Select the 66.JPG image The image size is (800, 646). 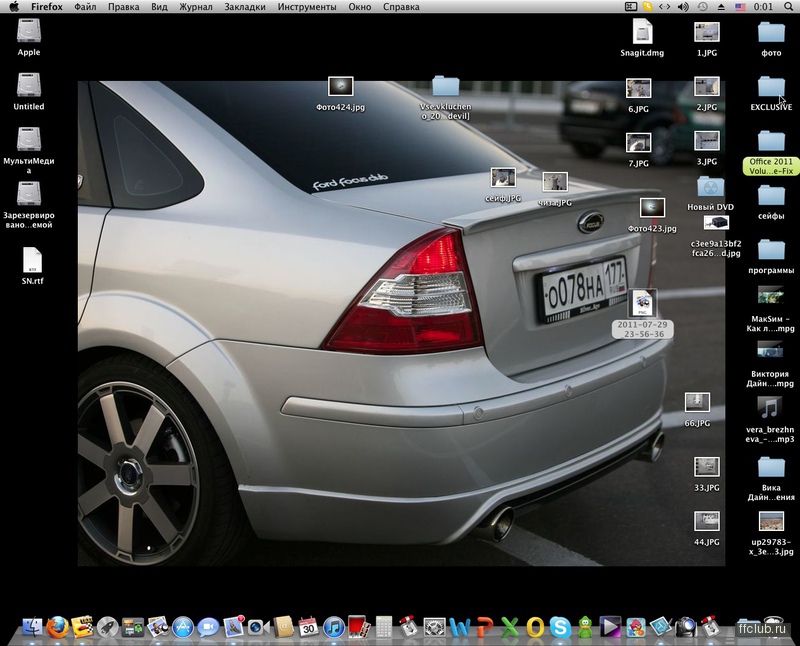[697, 403]
